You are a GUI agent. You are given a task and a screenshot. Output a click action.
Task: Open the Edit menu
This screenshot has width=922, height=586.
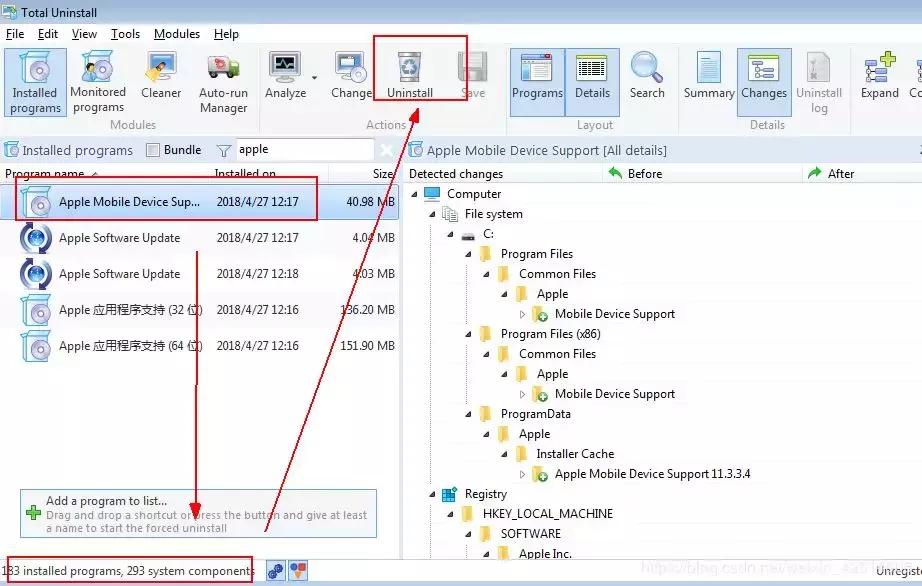(x=48, y=34)
